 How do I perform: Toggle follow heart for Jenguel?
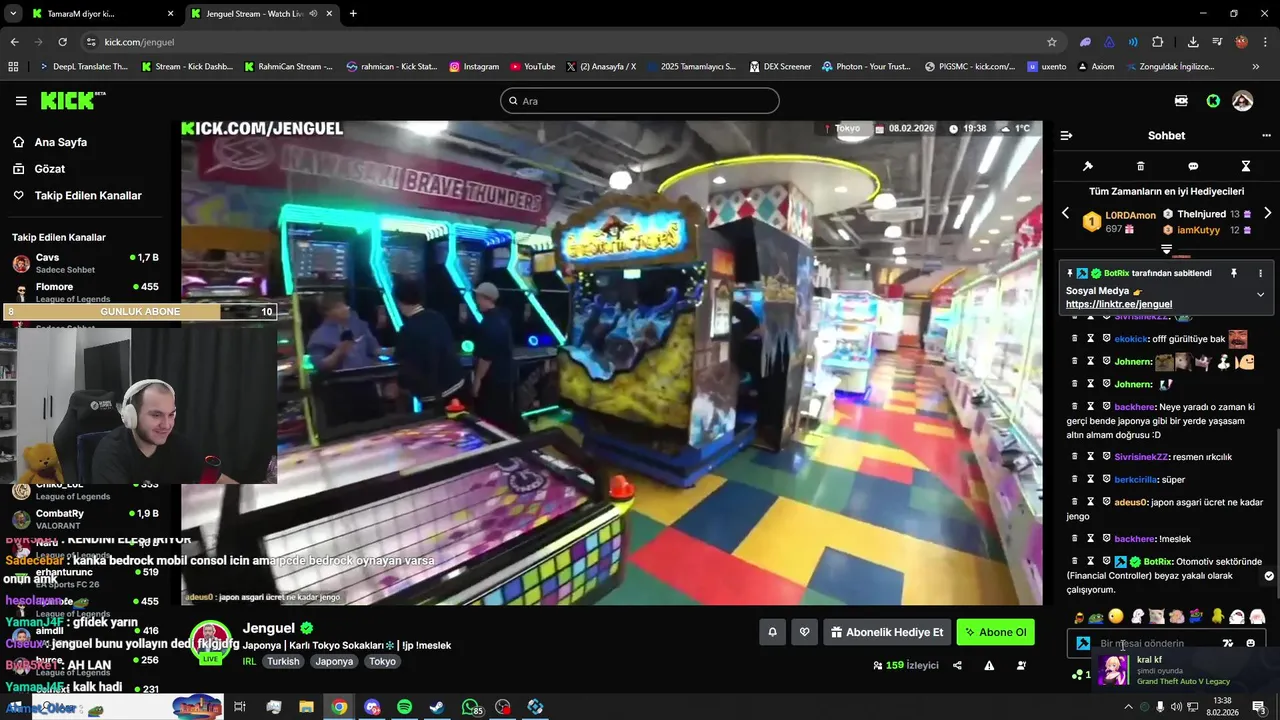pos(804,632)
